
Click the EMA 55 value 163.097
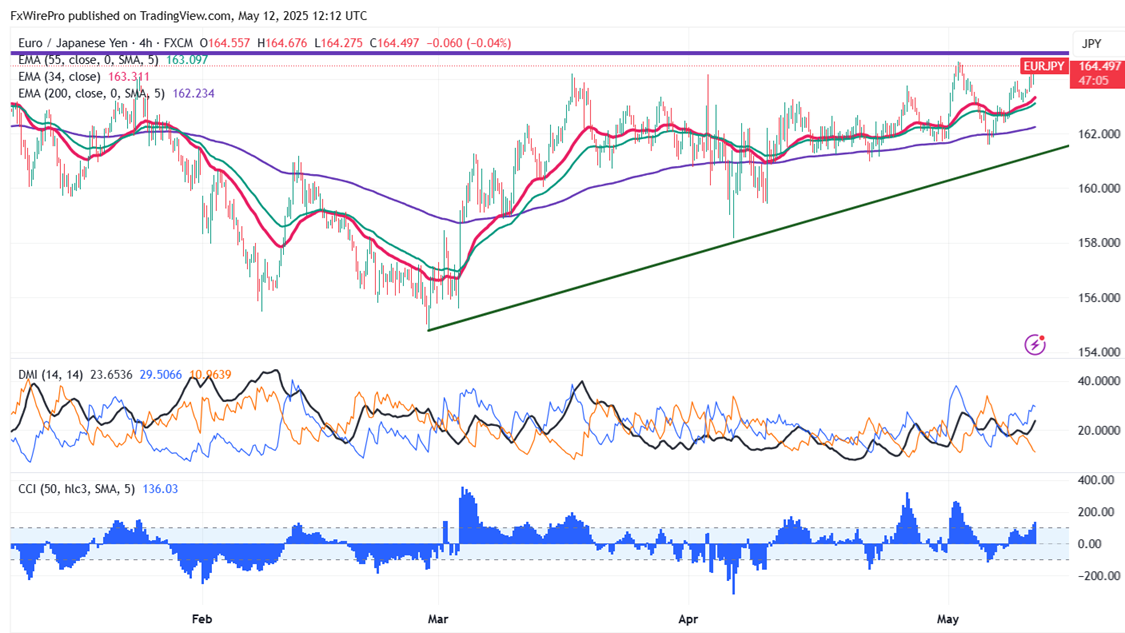(x=187, y=60)
